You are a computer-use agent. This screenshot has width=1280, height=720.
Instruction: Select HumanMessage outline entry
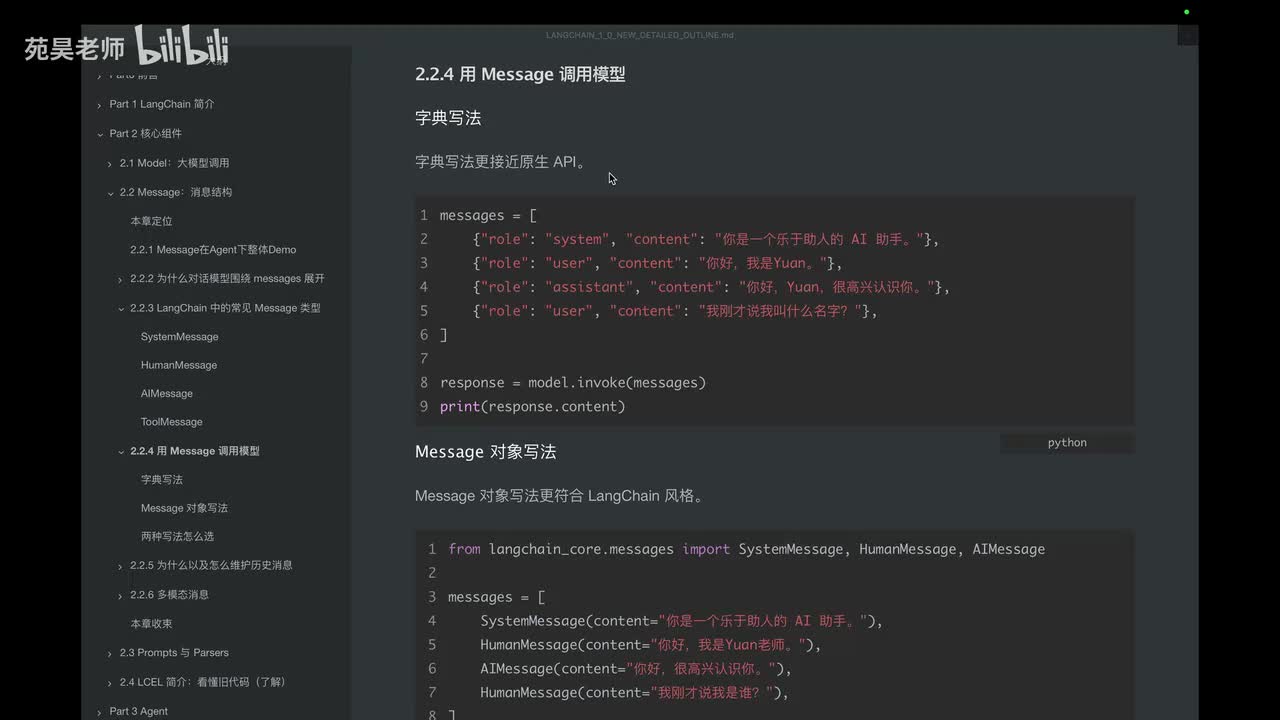[179, 365]
